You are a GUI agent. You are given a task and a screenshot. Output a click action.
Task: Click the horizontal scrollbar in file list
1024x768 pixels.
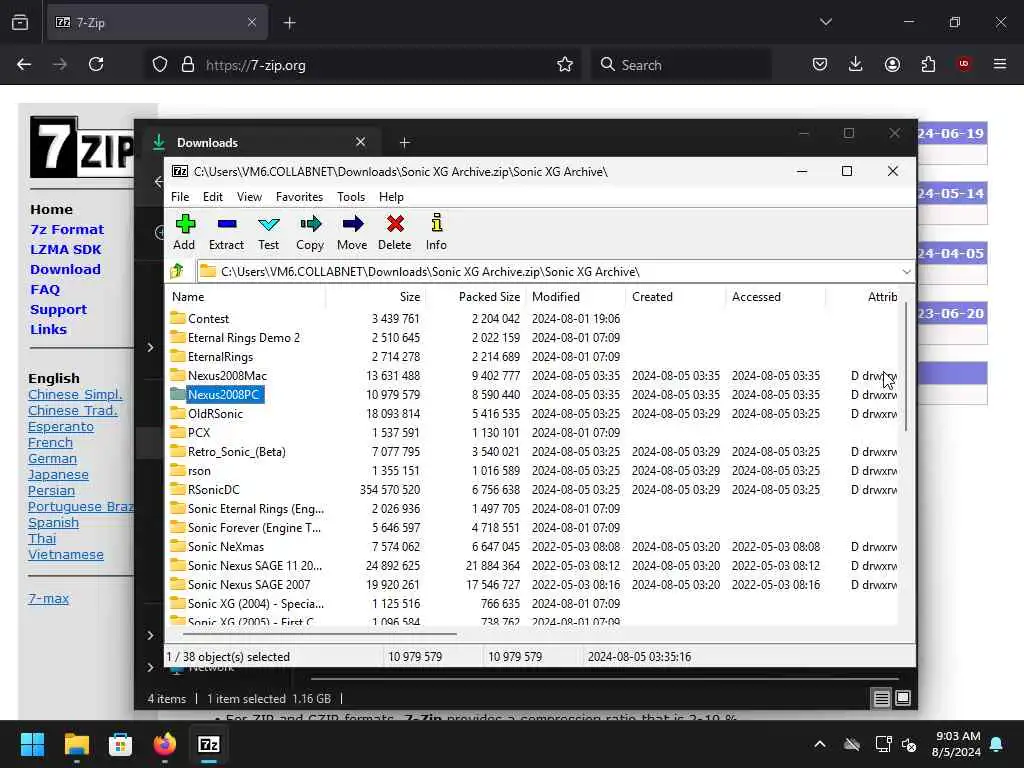point(319,633)
